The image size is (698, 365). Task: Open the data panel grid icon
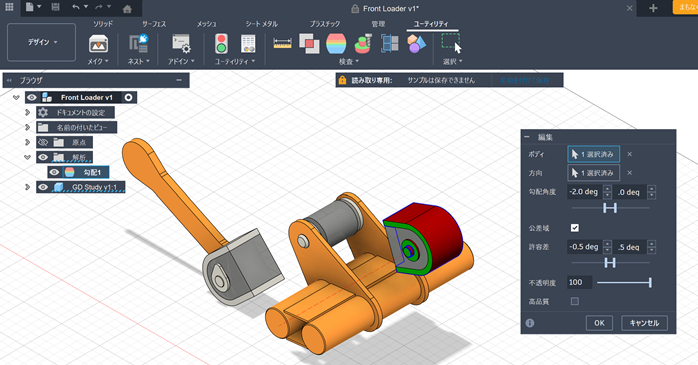click(x=9, y=7)
